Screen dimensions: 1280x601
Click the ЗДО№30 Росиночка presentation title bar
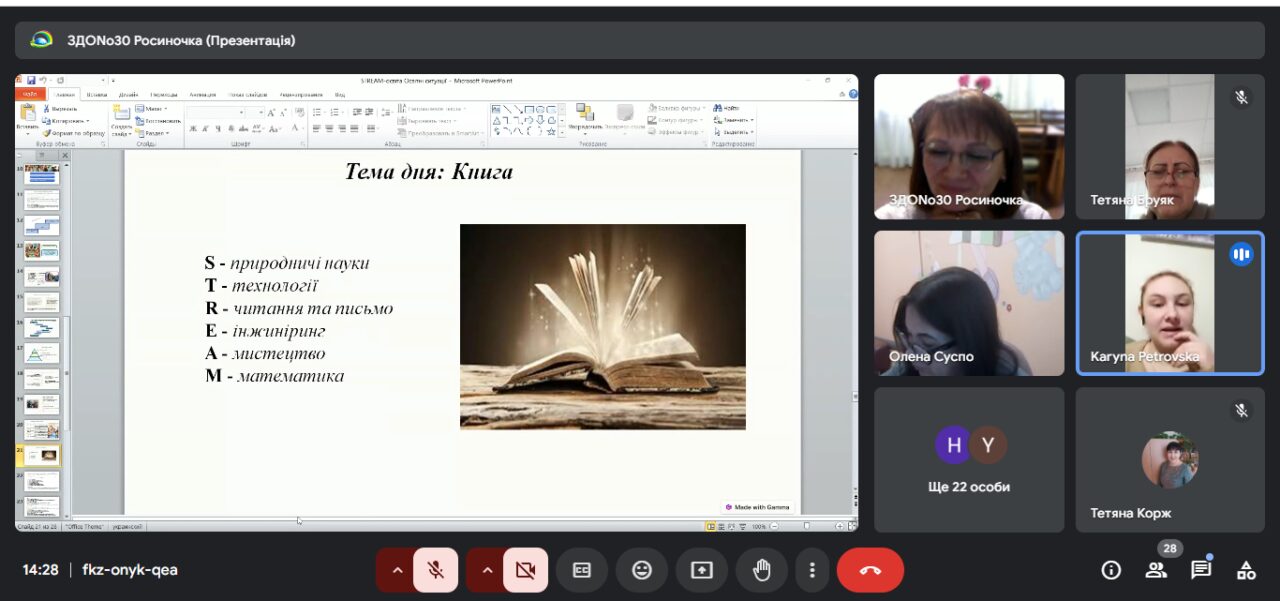(x=640, y=40)
